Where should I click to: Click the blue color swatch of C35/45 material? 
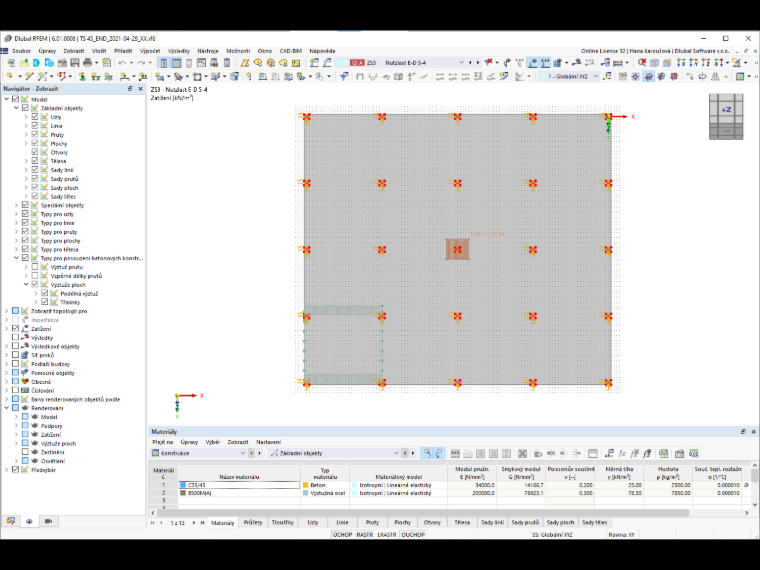coord(183,485)
